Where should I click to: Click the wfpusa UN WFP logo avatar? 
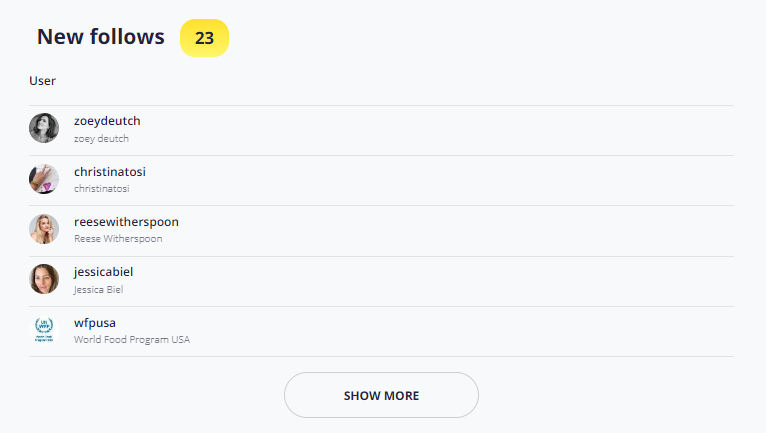(44, 329)
